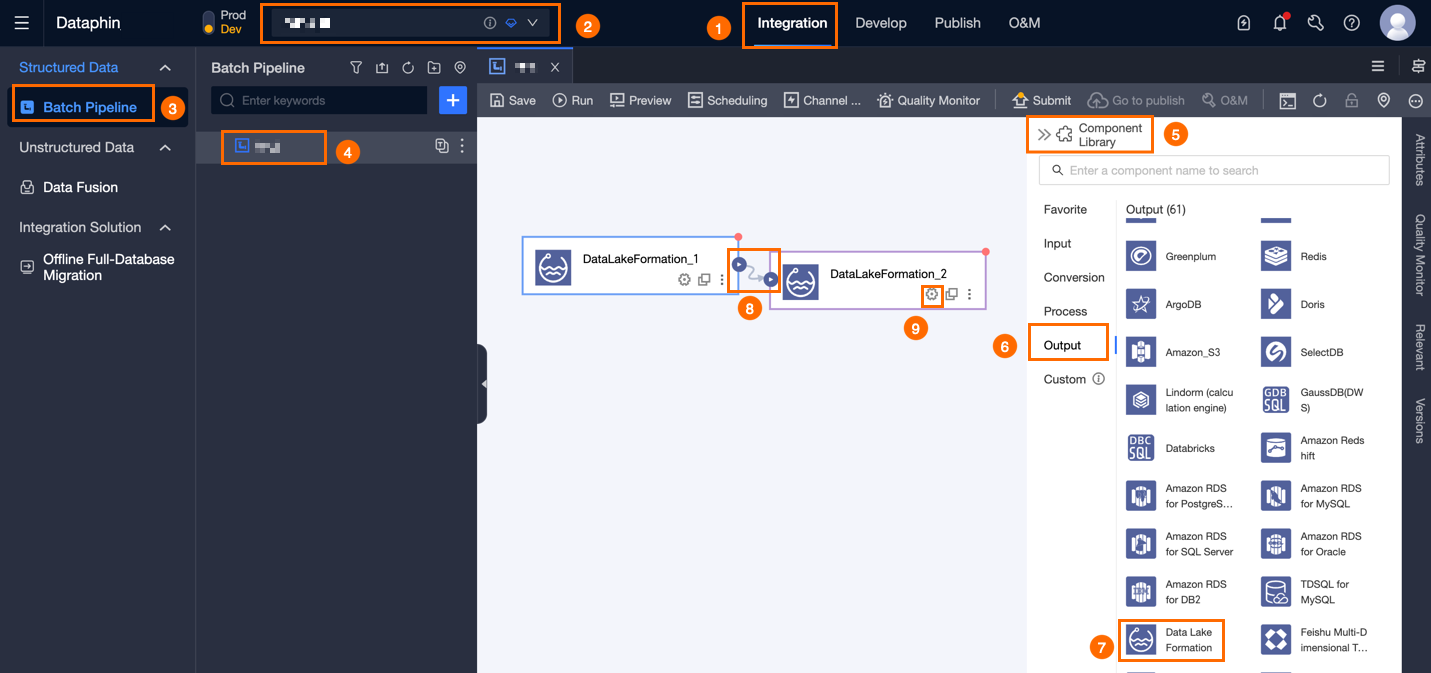Click the refresh icon in Batch Pipeline header
Image resolution: width=1431 pixels, height=673 pixels.
[408, 68]
